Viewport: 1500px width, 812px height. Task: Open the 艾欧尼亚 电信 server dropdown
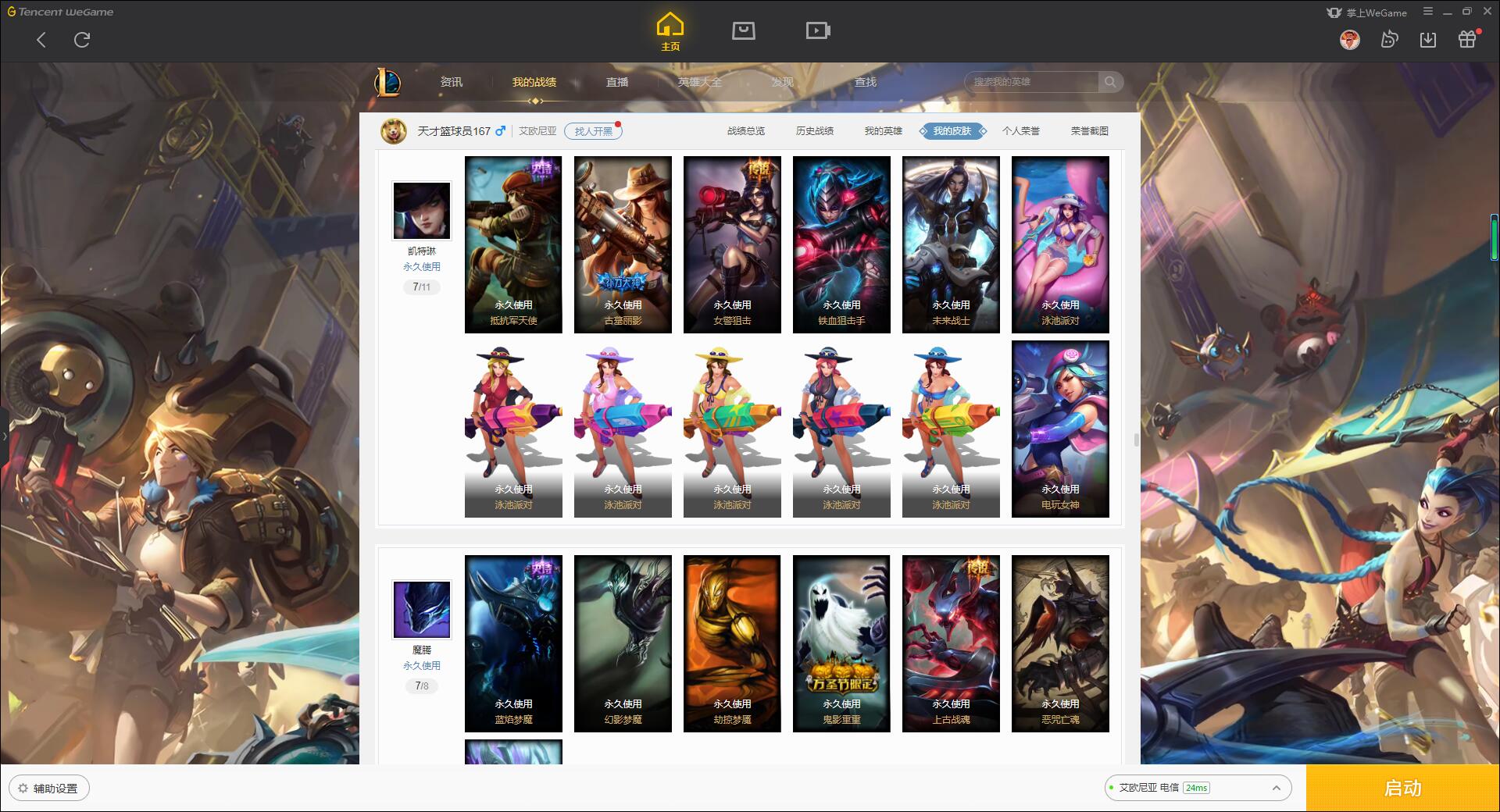tap(1198, 788)
